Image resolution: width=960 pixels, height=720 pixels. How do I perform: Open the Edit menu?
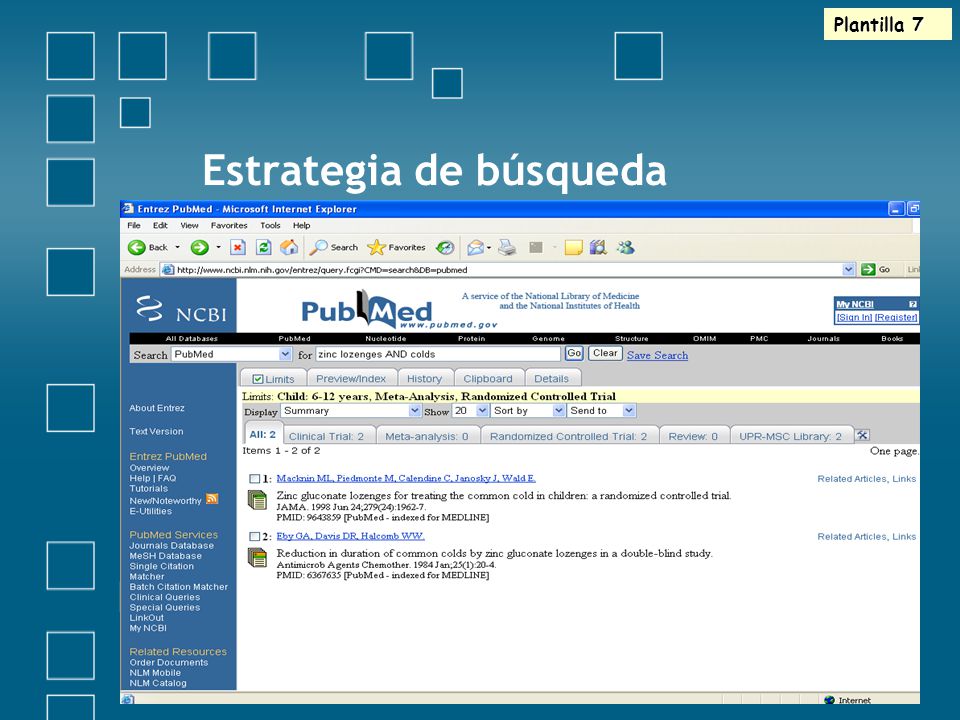pos(160,225)
